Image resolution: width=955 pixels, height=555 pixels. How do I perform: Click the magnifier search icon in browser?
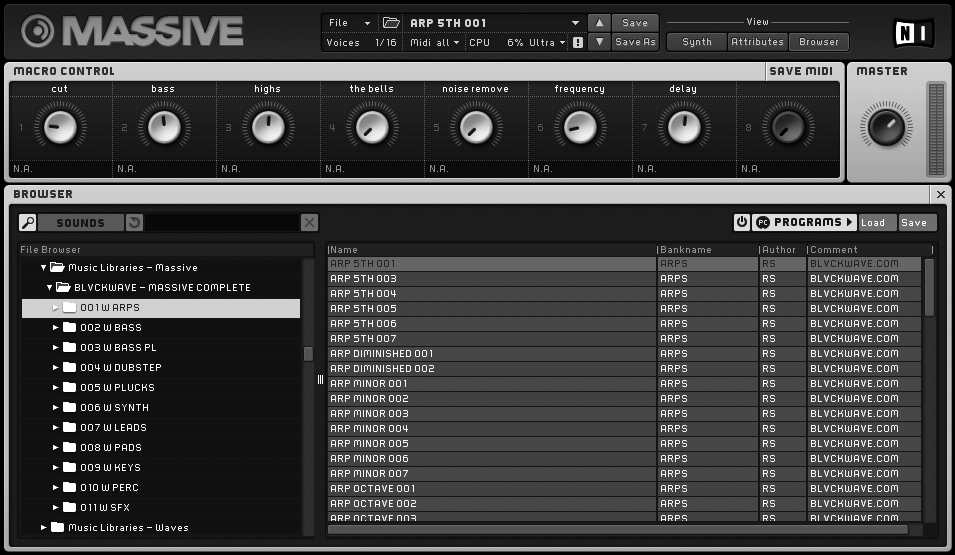pyautogui.click(x=28, y=223)
